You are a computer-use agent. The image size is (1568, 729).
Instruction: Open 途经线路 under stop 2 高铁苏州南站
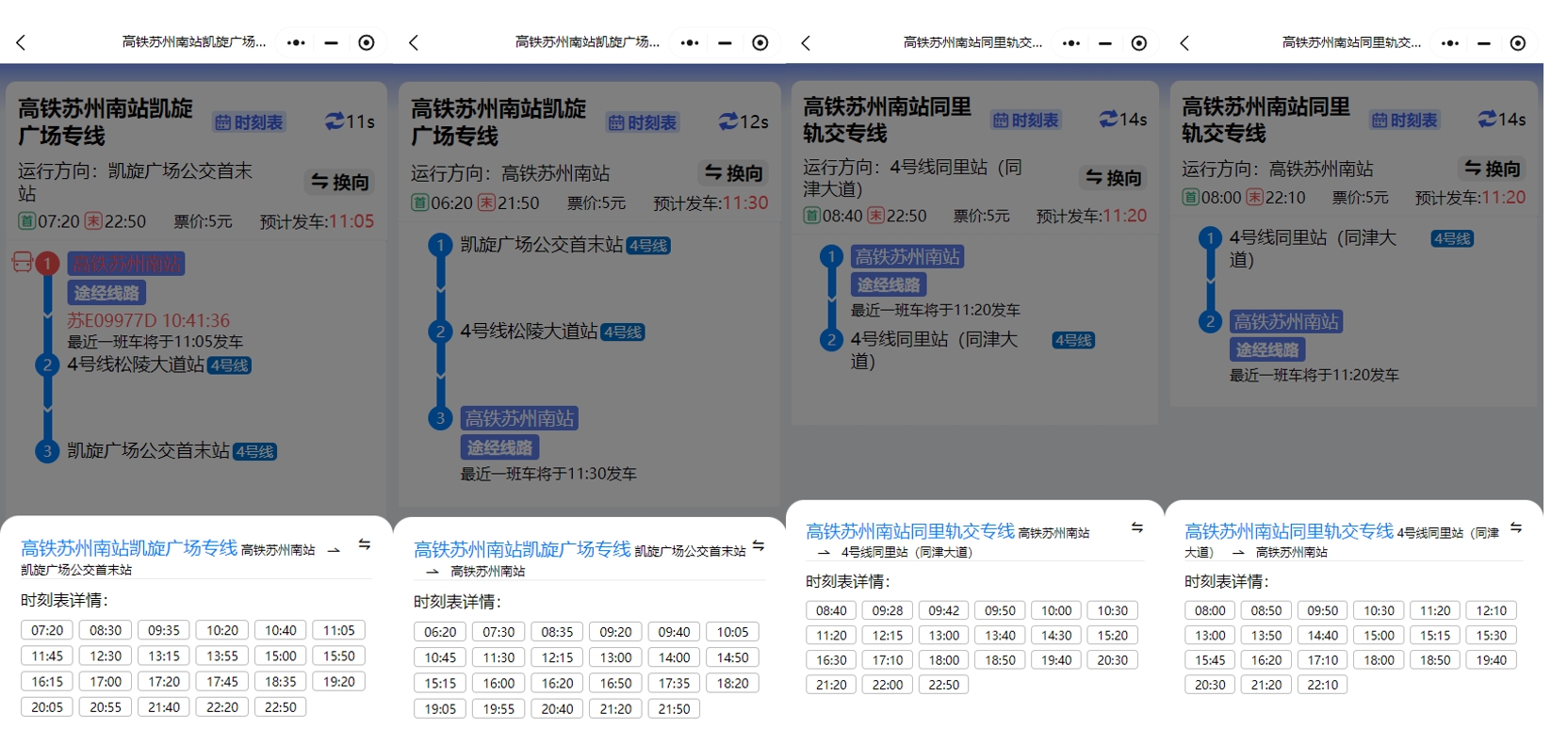tap(1267, 349)
